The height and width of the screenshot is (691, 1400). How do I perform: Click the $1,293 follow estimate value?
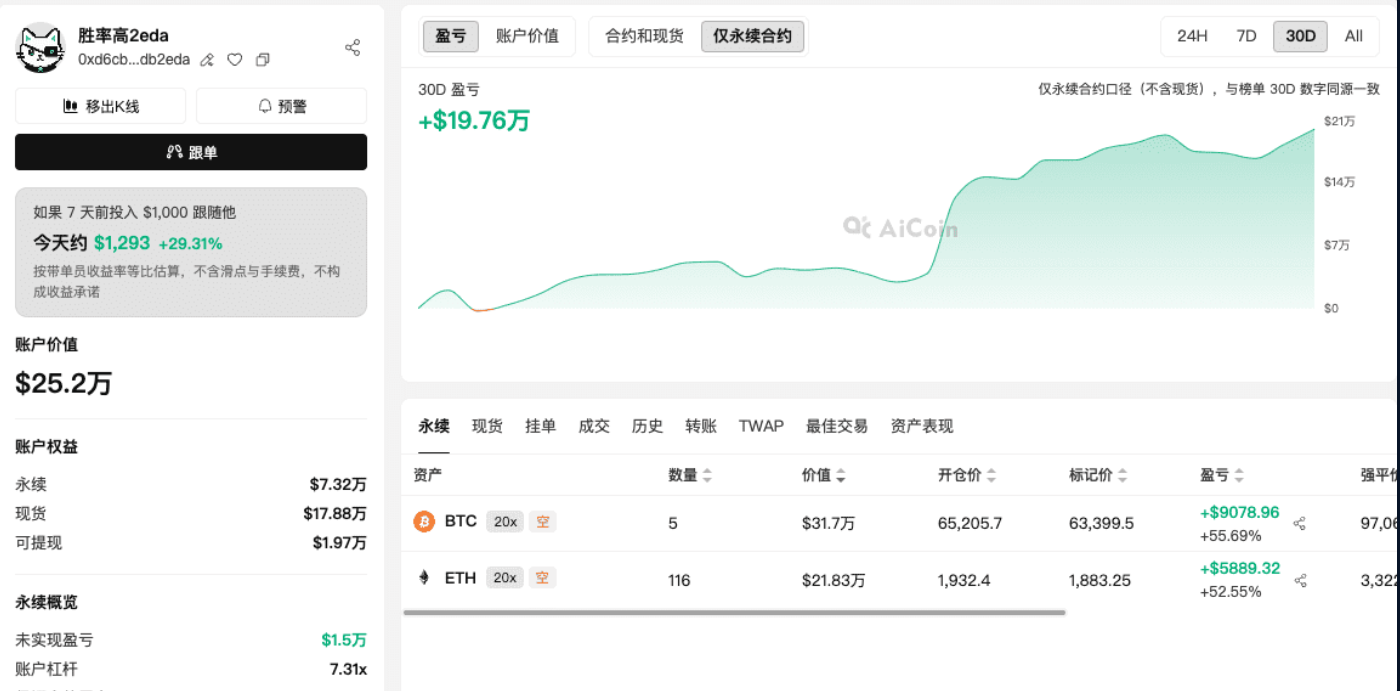coord(122,243)
